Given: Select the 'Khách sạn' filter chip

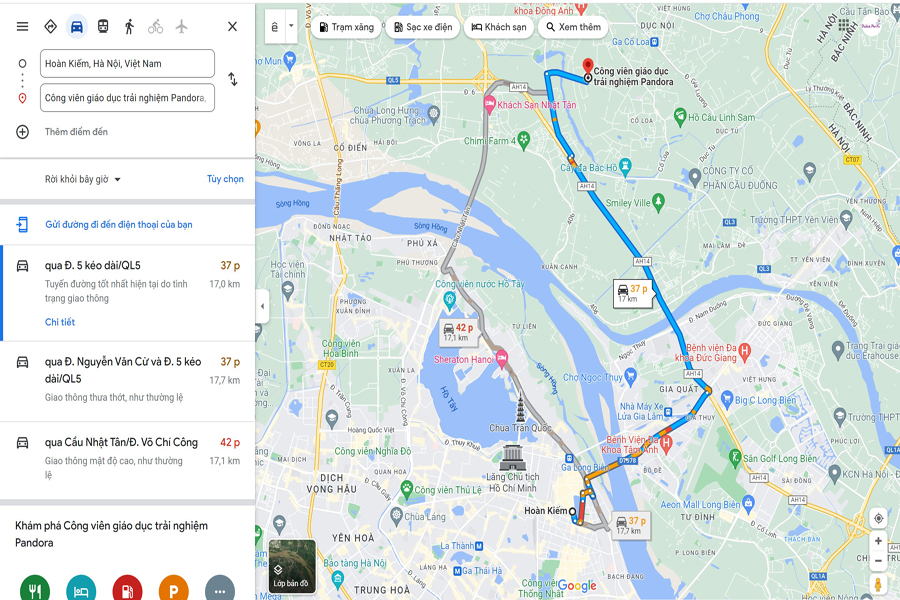Looking at the screenshot, I should click(499, 27).
